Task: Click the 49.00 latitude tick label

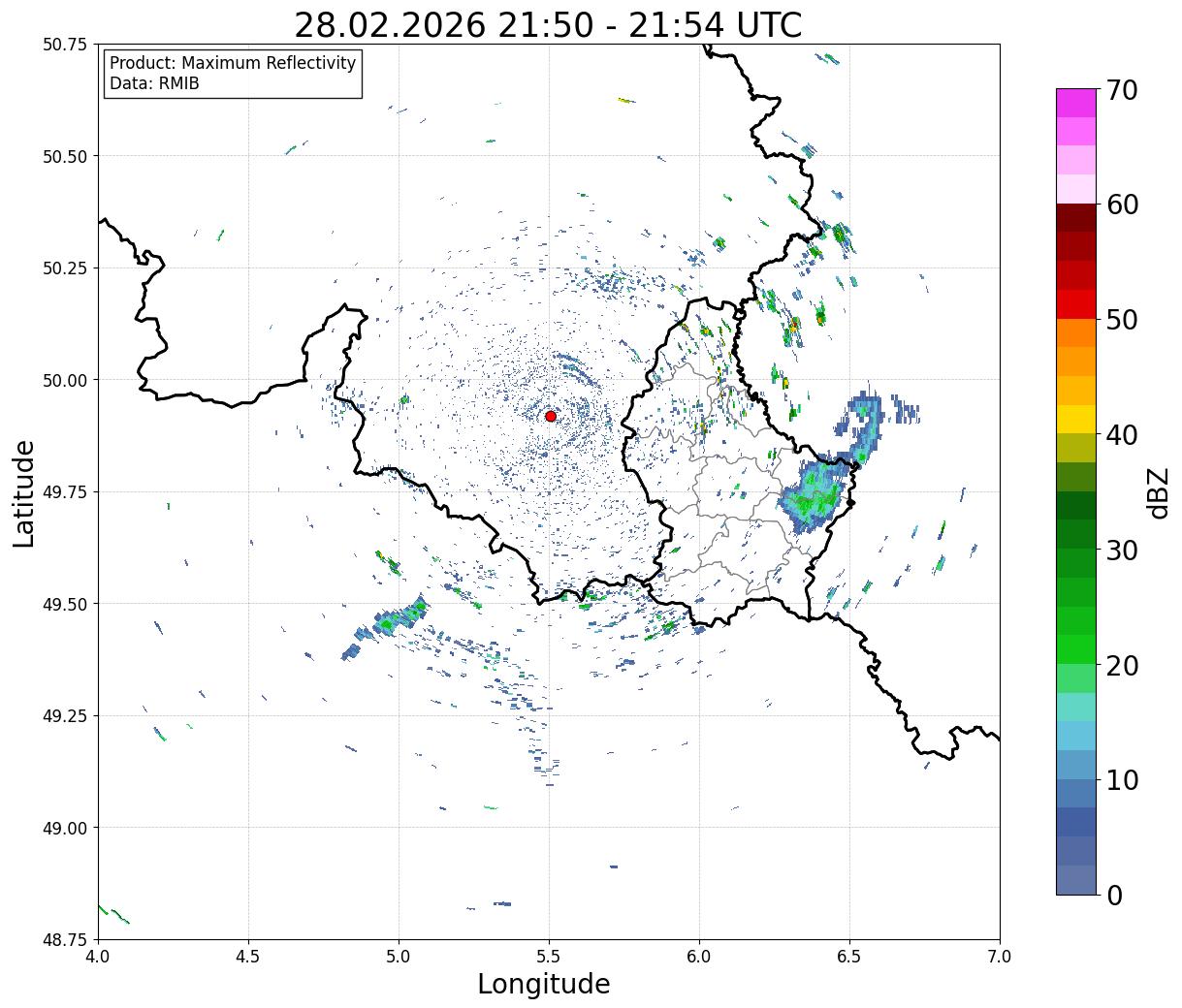Action: tap(64, 828)
